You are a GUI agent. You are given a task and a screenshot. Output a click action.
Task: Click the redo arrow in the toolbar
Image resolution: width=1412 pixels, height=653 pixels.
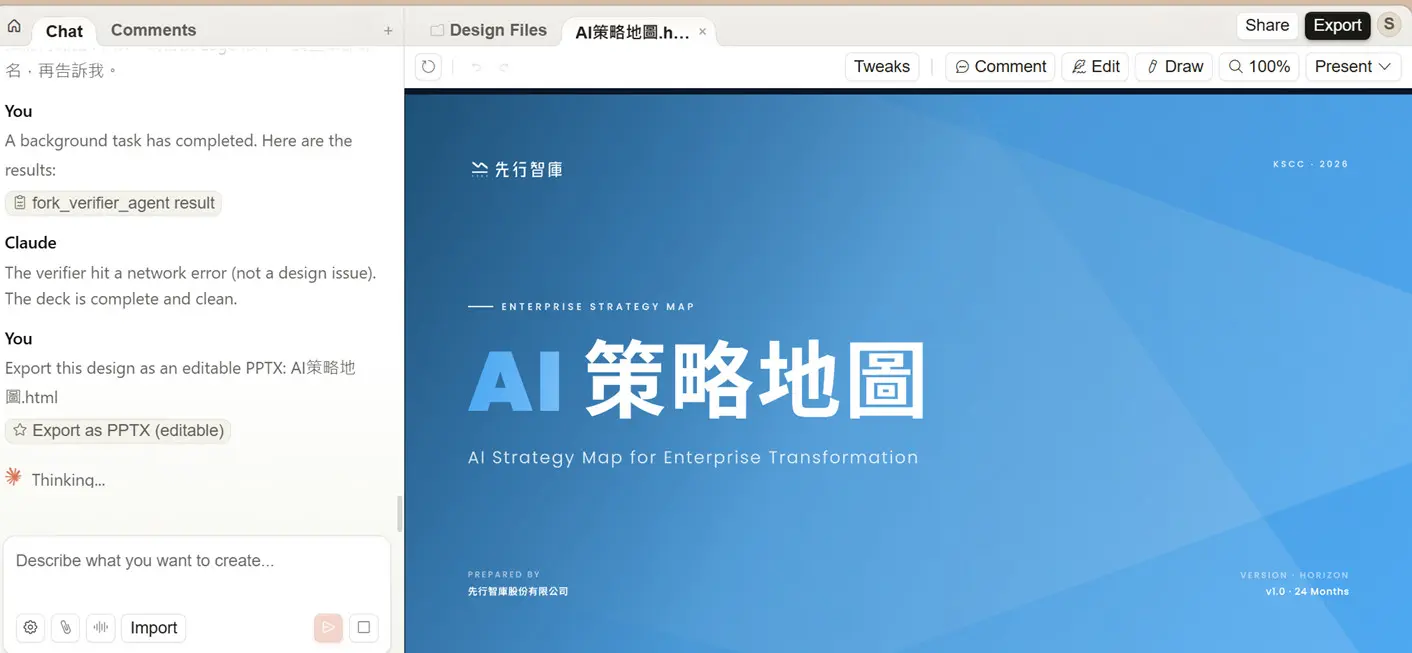point(504,67)
